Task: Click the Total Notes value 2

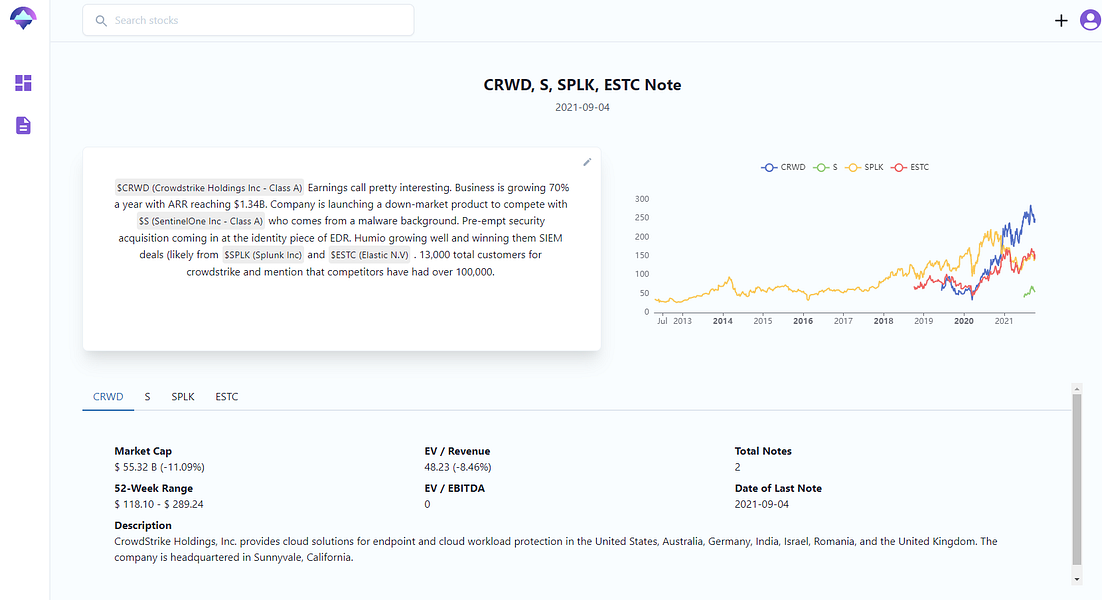Action: [737, 467]
